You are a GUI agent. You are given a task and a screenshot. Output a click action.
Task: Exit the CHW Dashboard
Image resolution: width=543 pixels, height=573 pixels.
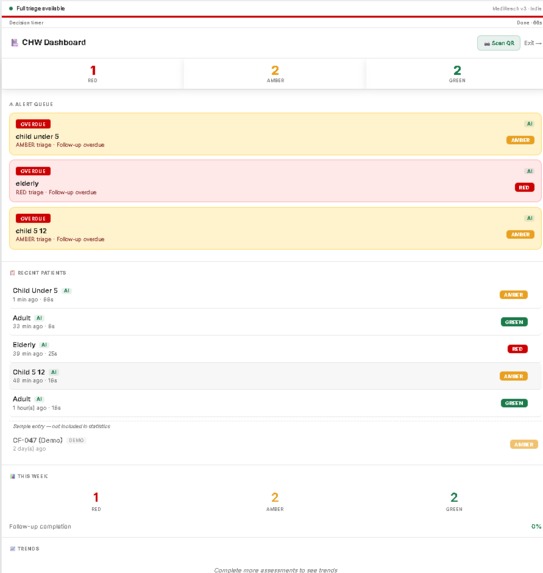533,43
